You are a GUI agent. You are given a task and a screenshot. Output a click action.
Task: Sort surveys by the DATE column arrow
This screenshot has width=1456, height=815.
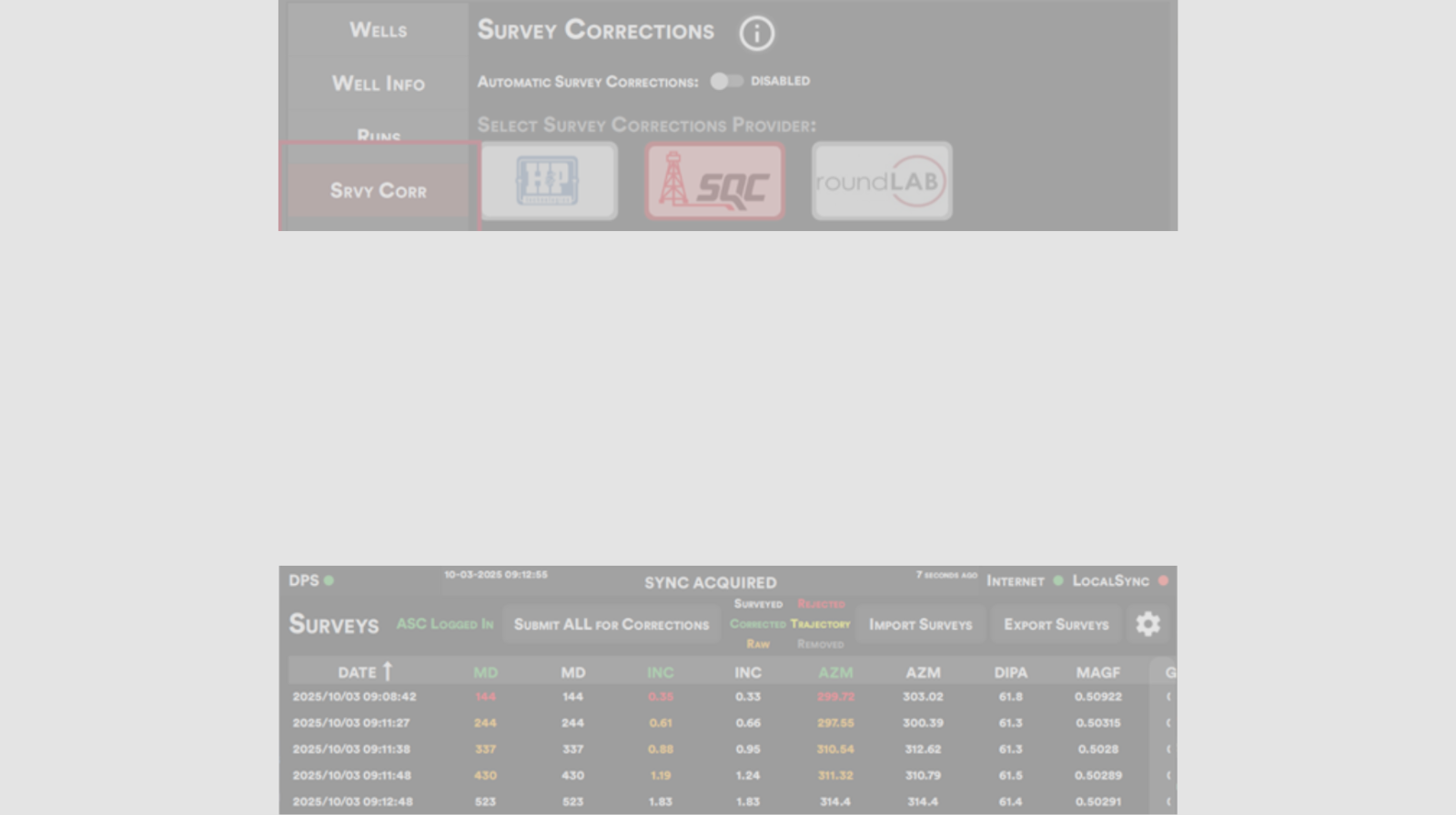click(388, 671)
